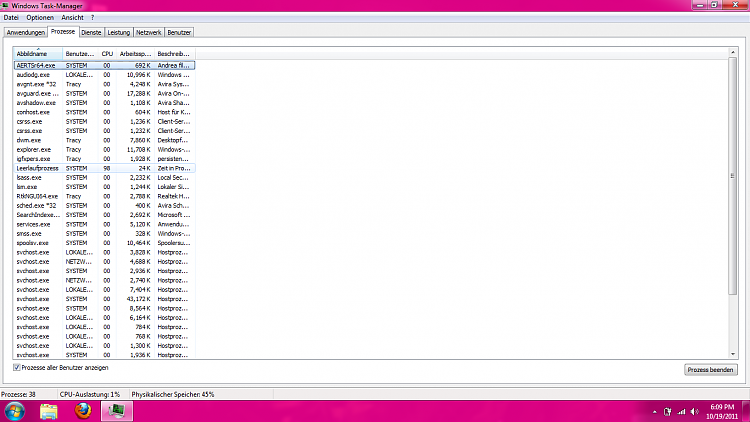Select the igfxpers.exe process row
Image resolution: width=750 pixels, height=422 pixels.
click(x=104, y=159)
